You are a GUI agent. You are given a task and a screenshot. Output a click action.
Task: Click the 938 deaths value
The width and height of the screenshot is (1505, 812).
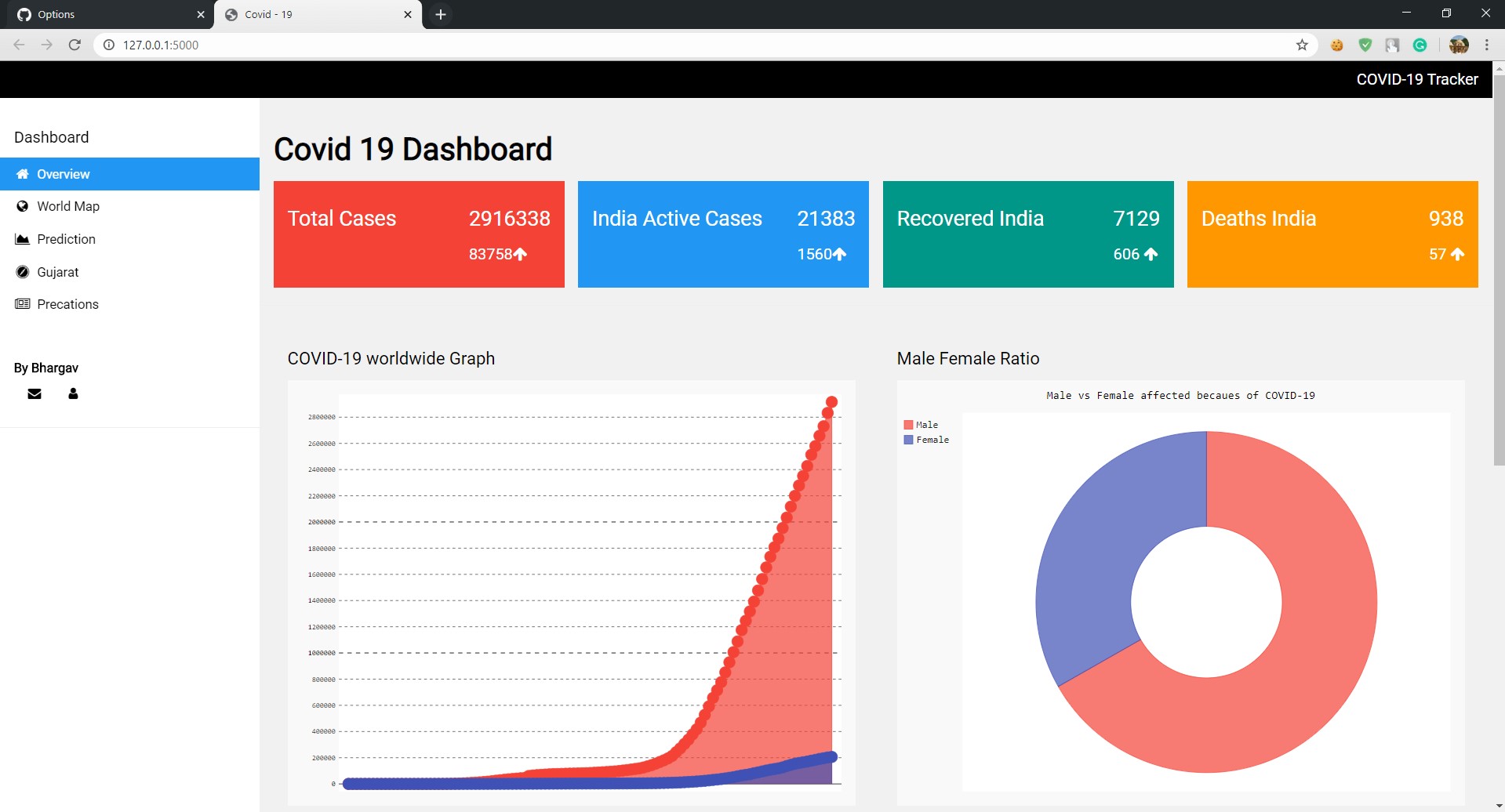coord(1446,218)
